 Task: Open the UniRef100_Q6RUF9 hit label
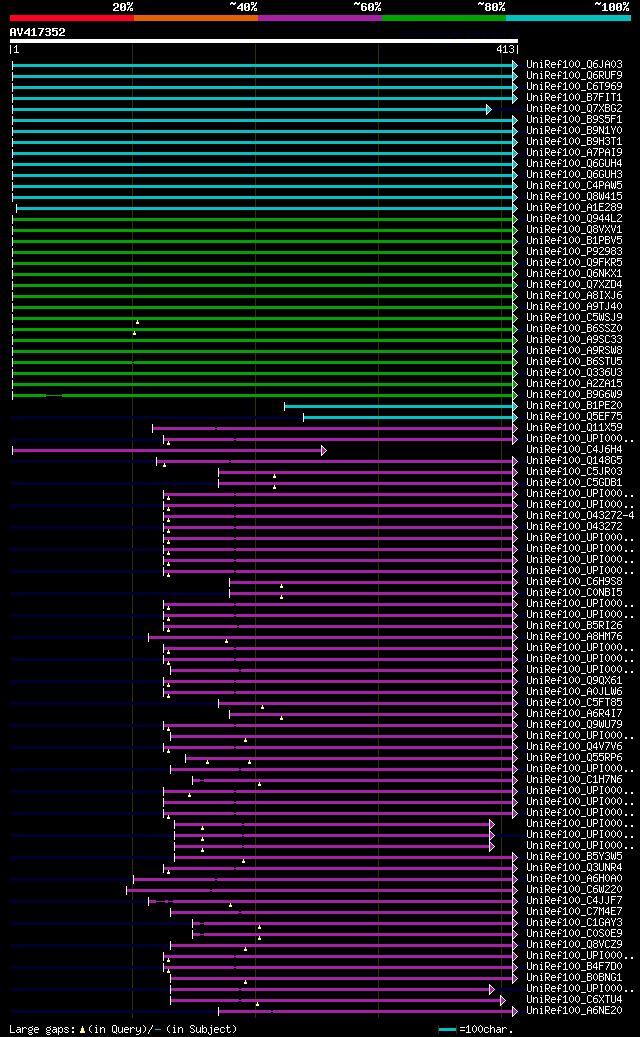click(574, 75)
